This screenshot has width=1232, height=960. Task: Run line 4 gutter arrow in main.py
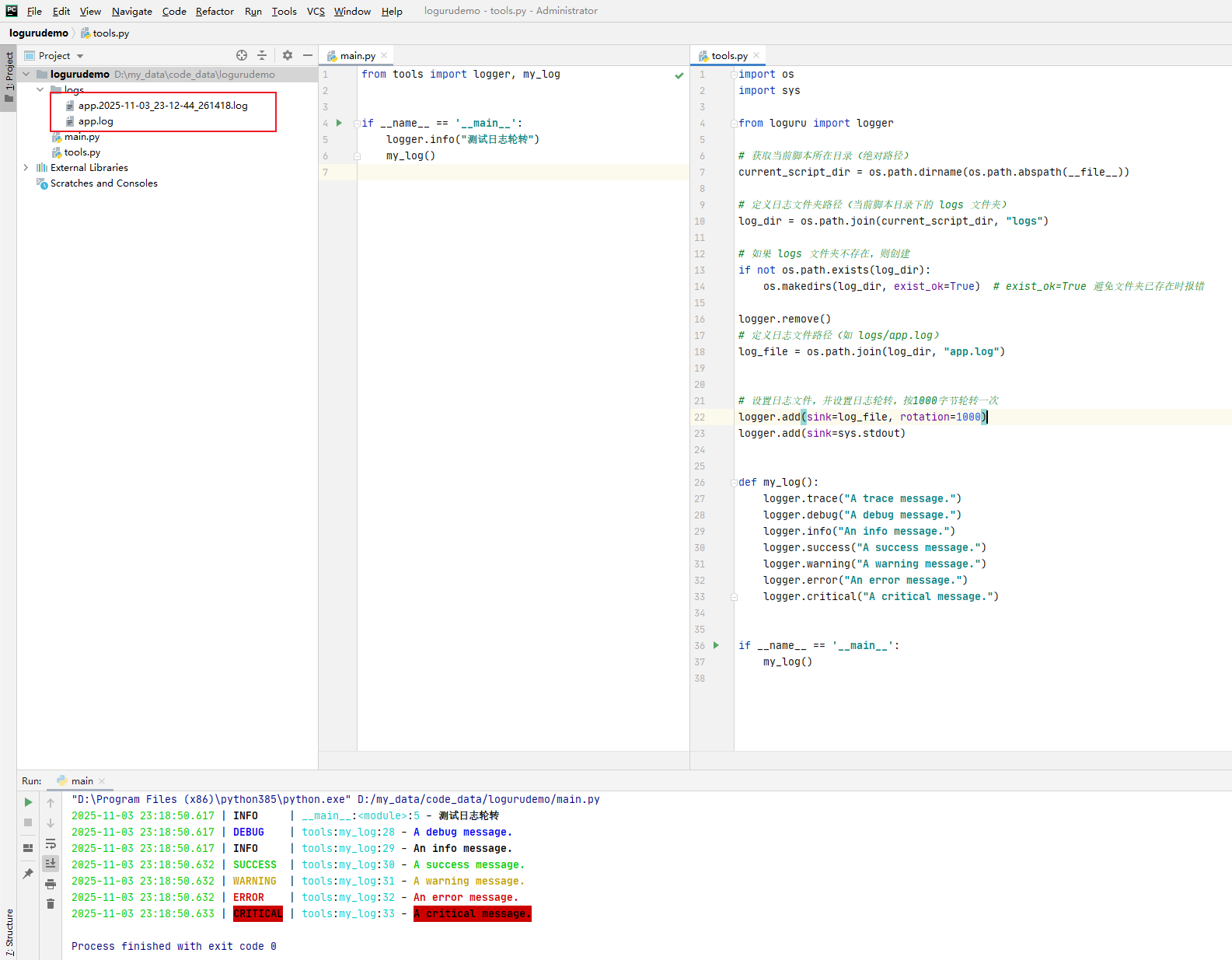pyautogui.click(x=339, y=123)
